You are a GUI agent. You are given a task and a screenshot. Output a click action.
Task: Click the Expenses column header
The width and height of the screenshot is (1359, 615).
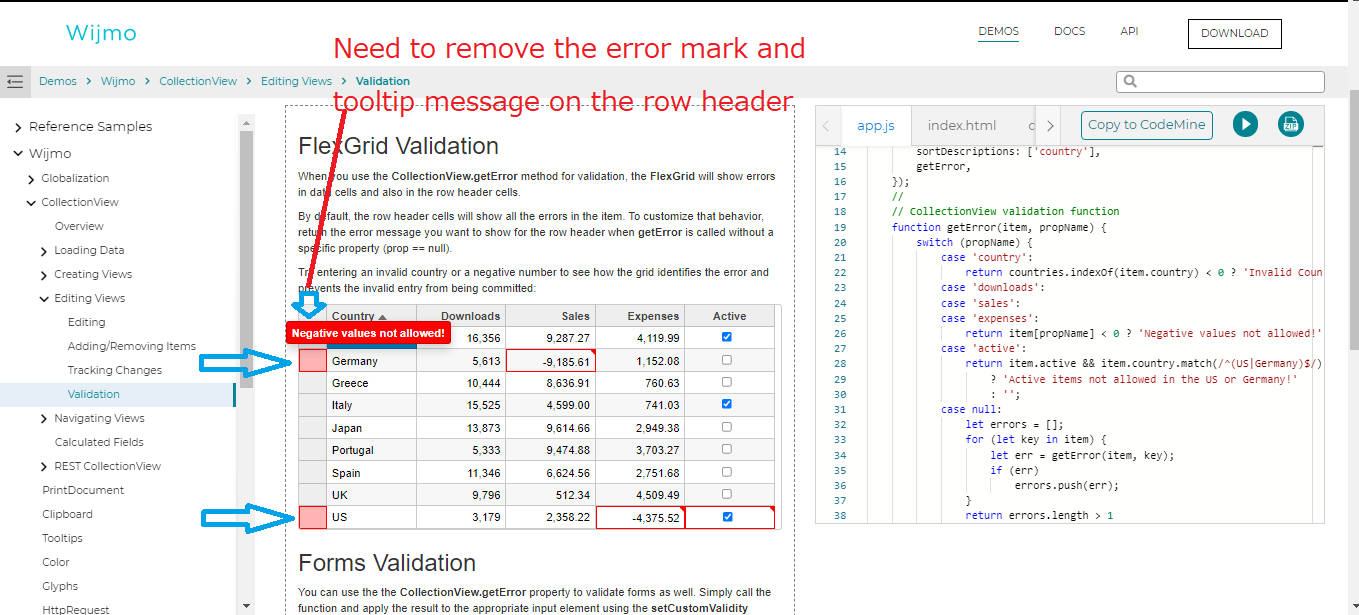coord(640,316)
